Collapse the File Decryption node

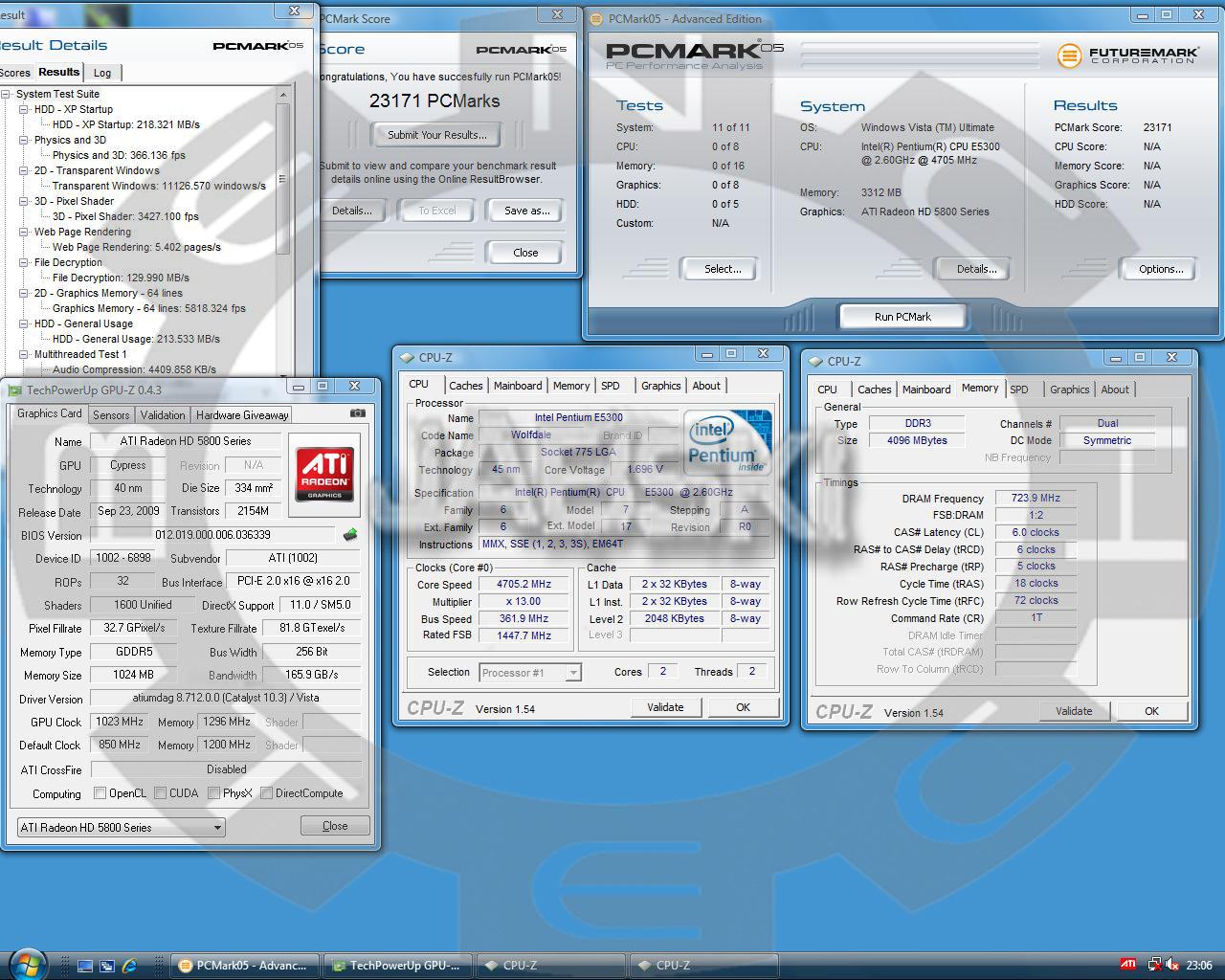(x=24, y=262)
